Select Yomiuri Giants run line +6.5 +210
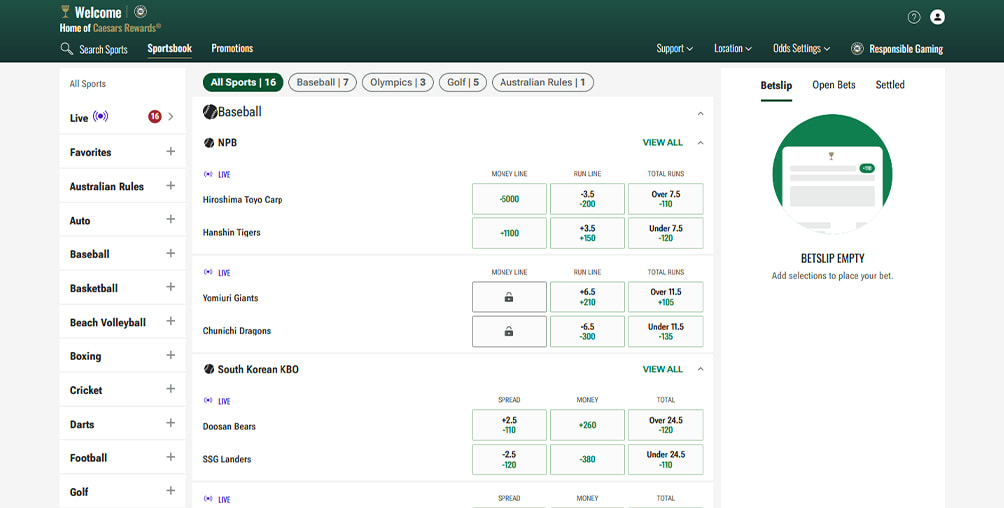1004x508 pixels. pos(587,297)
